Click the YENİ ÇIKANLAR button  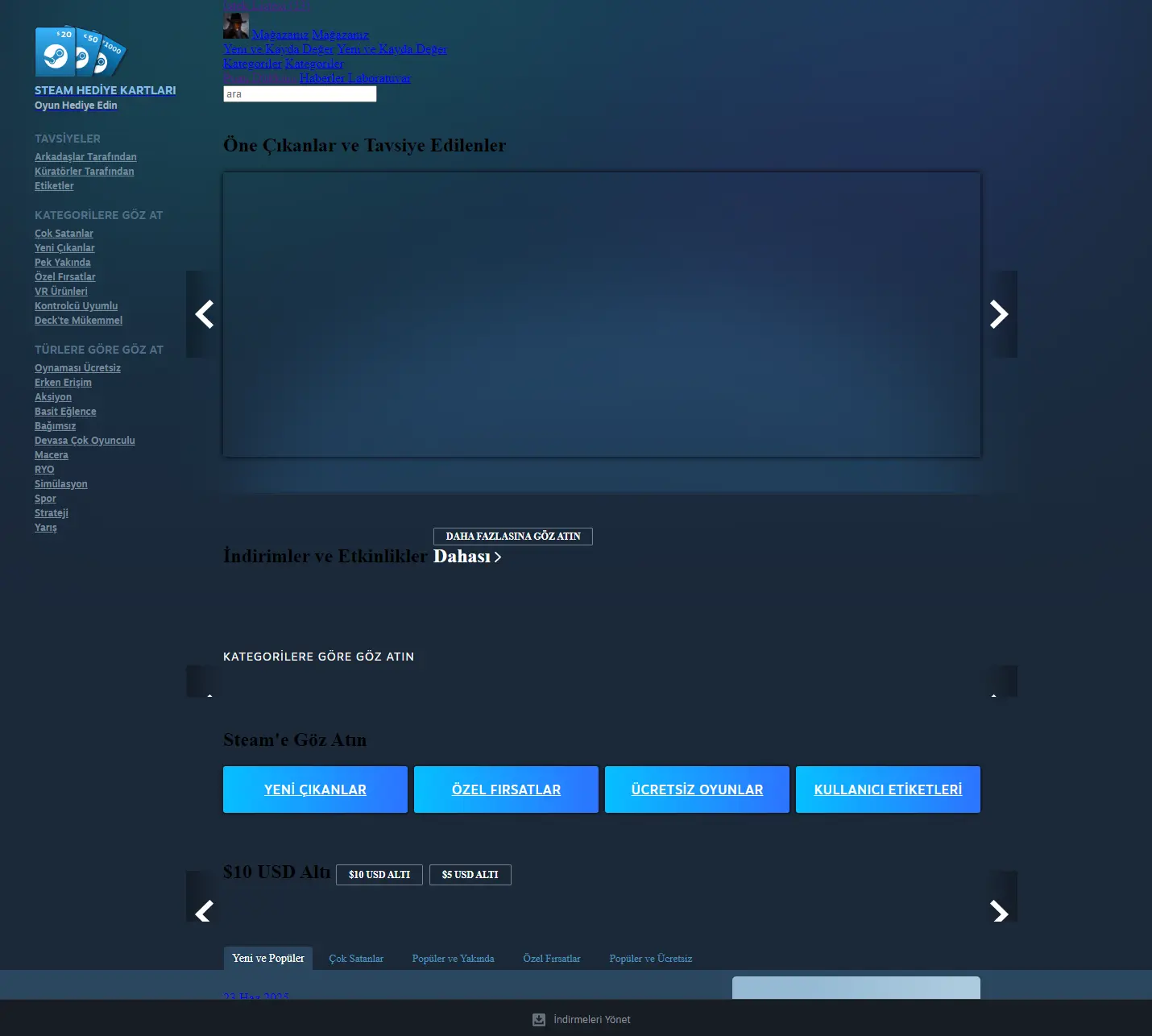[x=315, y=789]
